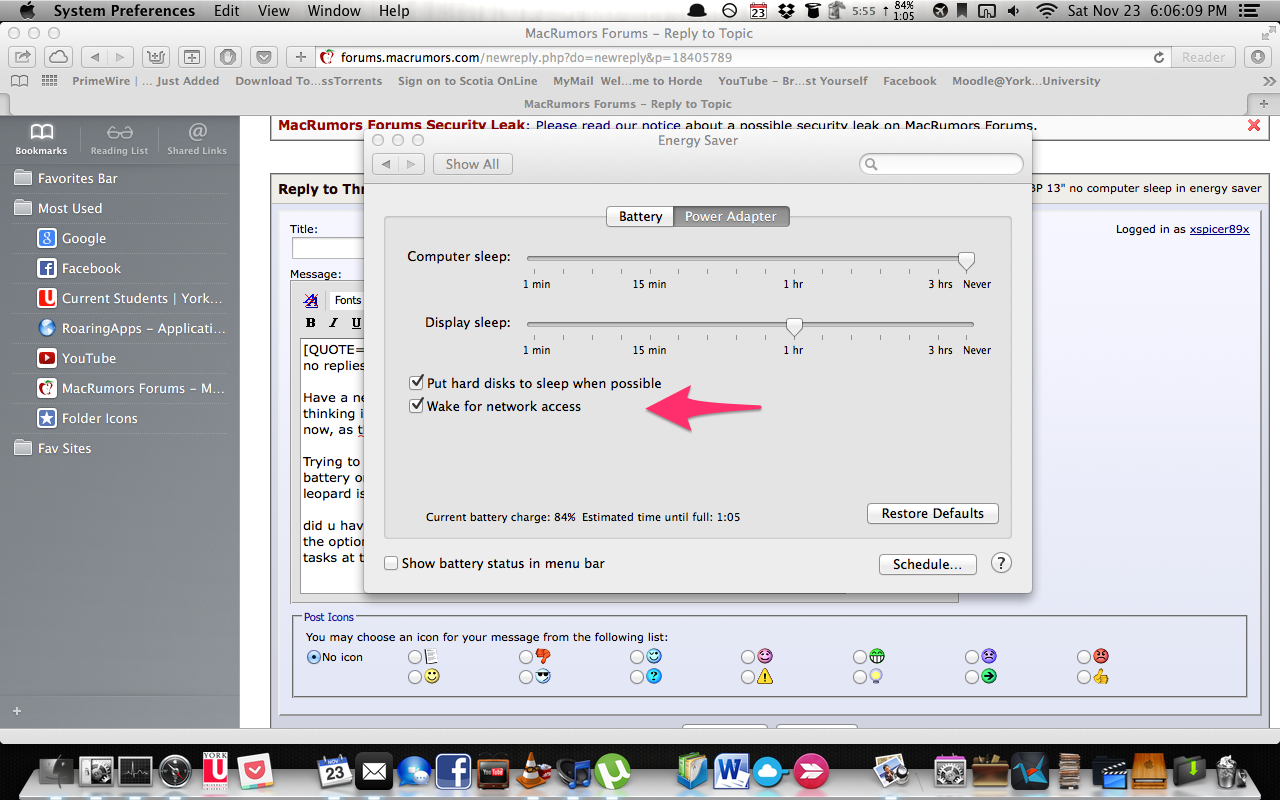The height and width of the screenshot is (800, 1280).
Task: Click the Bold formatting button in editor
Action: [310, 323]
